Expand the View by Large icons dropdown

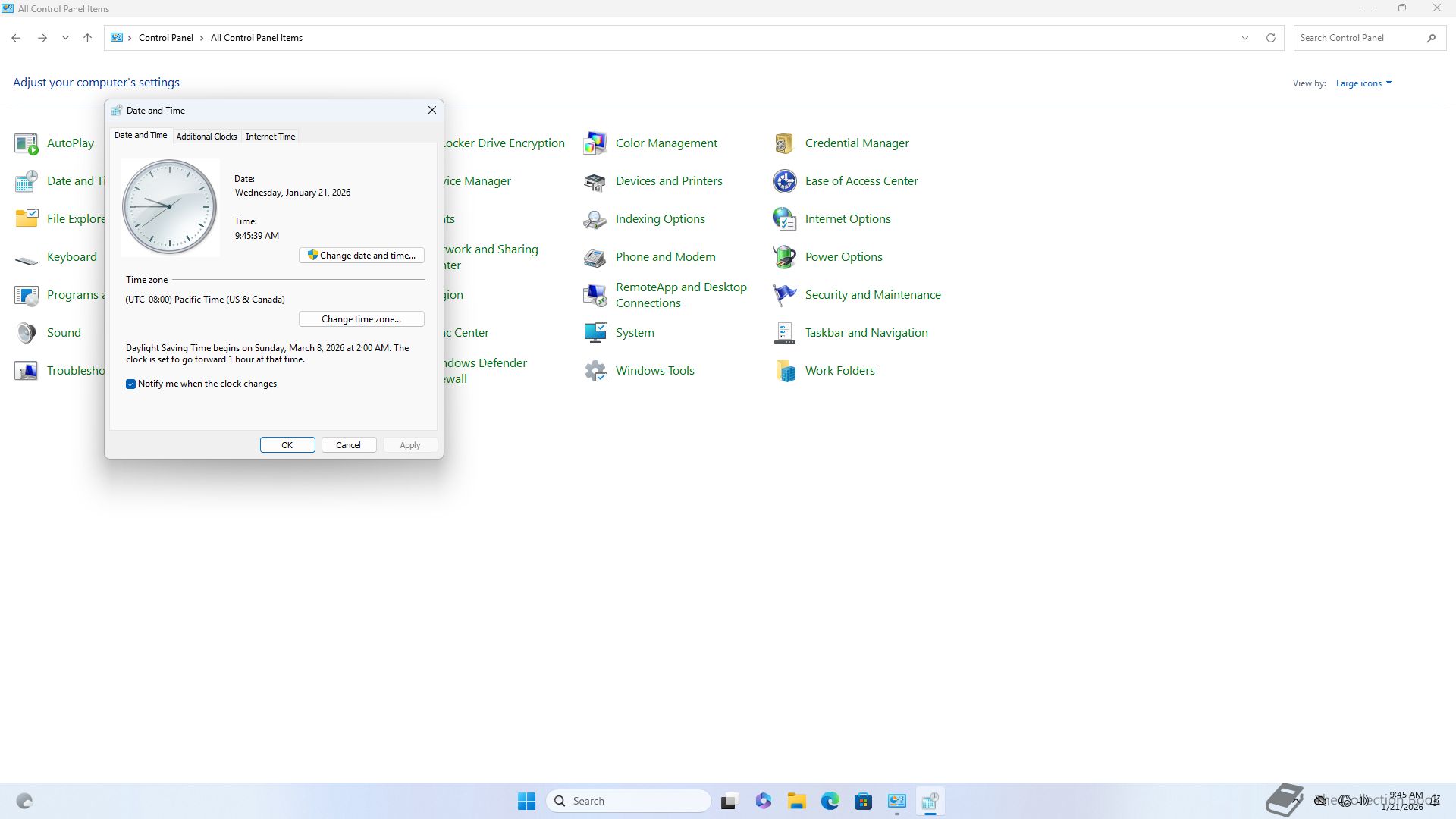pos(1363,83)
